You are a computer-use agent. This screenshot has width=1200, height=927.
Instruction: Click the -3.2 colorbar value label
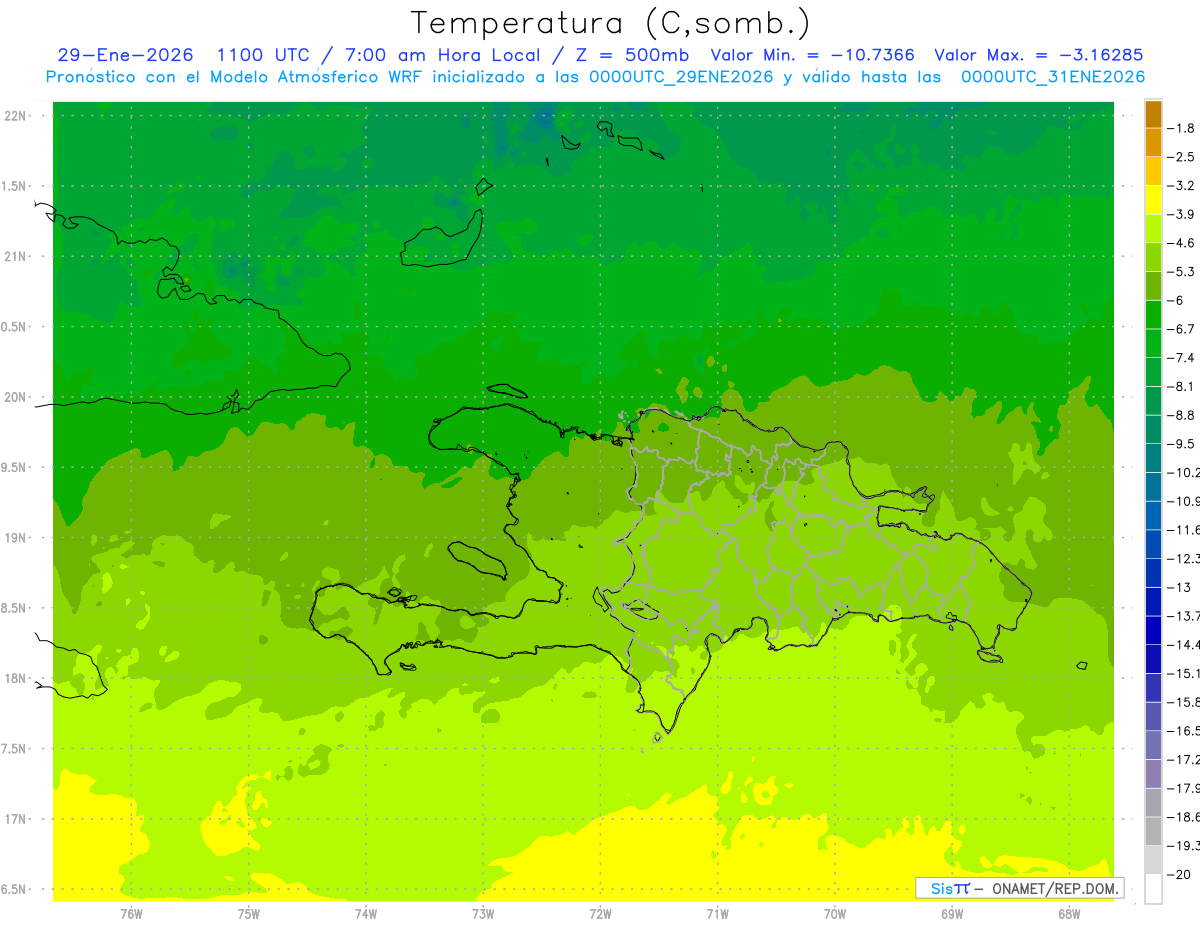coord(1181,186)
